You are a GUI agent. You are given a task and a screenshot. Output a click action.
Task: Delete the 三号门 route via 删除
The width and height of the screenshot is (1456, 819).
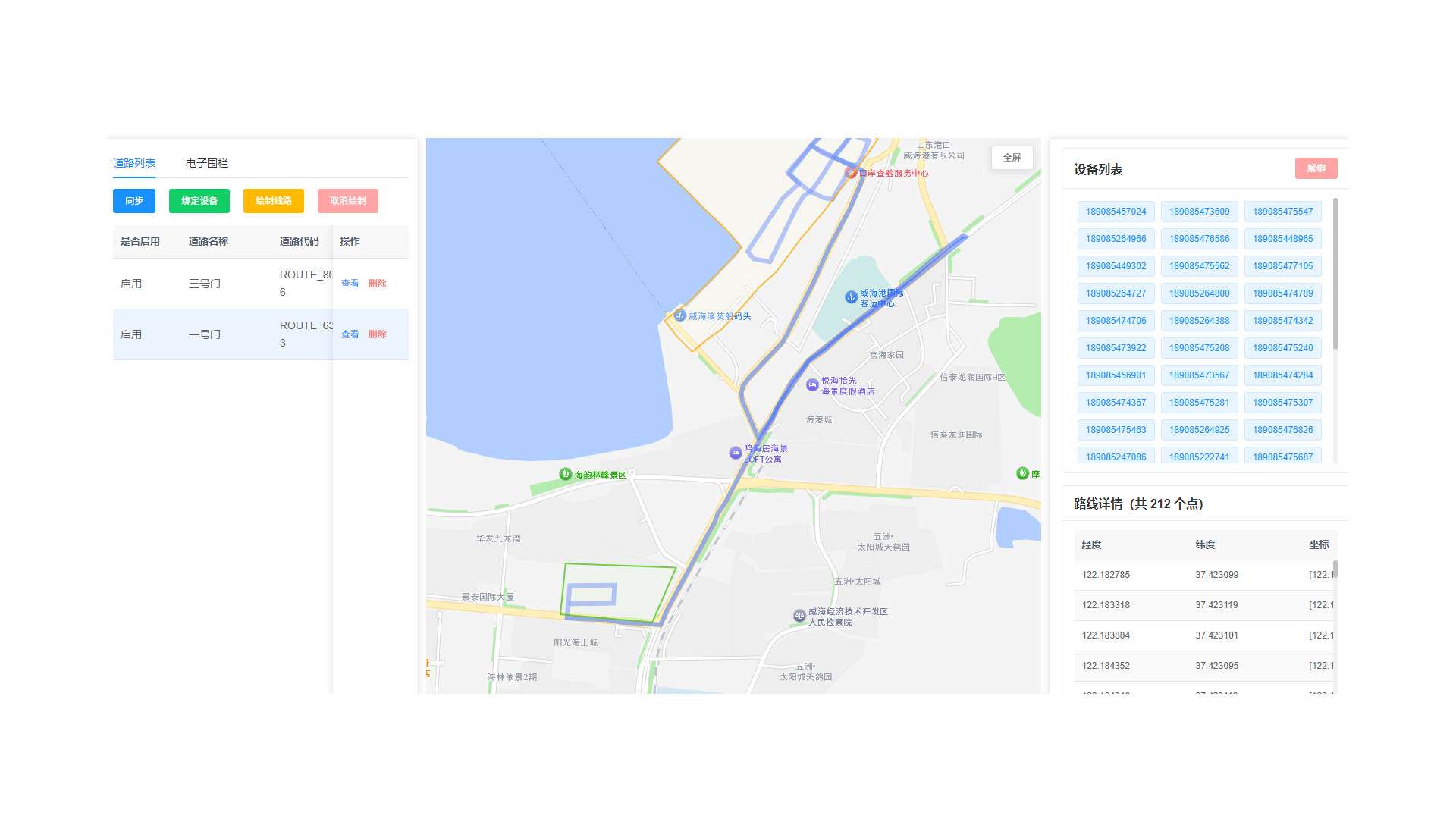tap(377, 284)
